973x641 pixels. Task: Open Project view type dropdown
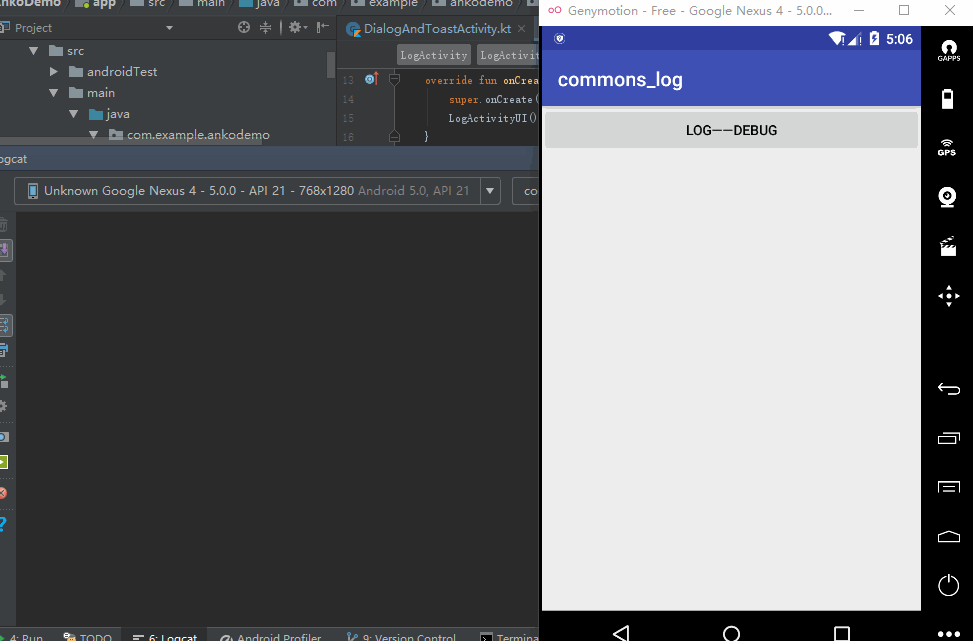tap(168, 28)
